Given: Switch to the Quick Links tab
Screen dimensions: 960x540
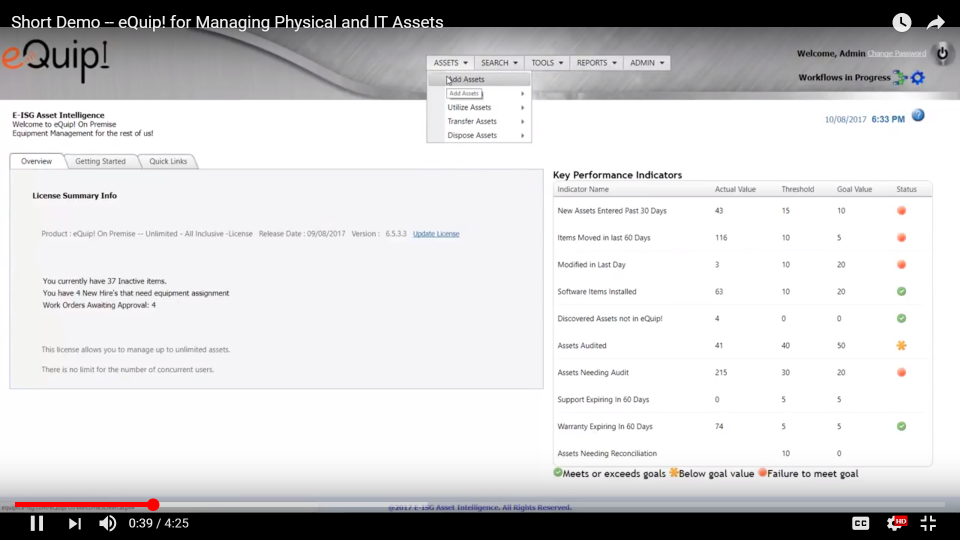Looking at the screenshot, I should [168, 161].
